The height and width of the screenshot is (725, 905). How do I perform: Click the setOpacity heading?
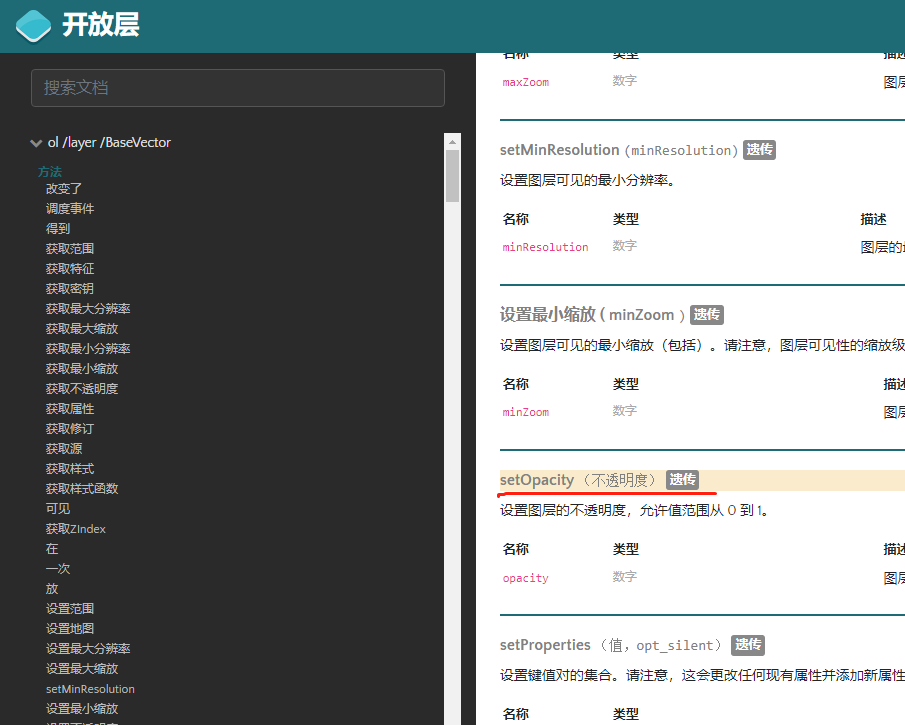point(578,480)
